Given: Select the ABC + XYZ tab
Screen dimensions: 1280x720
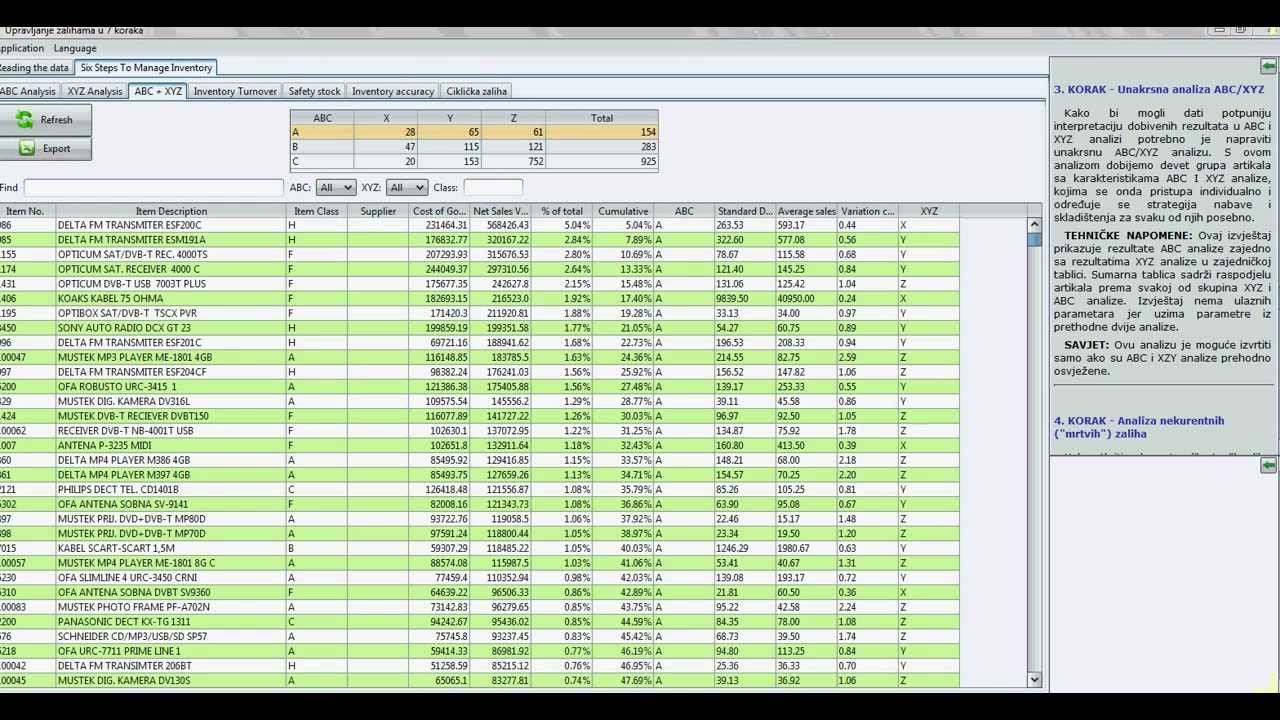Looking at the screenshot, I should click(158, 91).
